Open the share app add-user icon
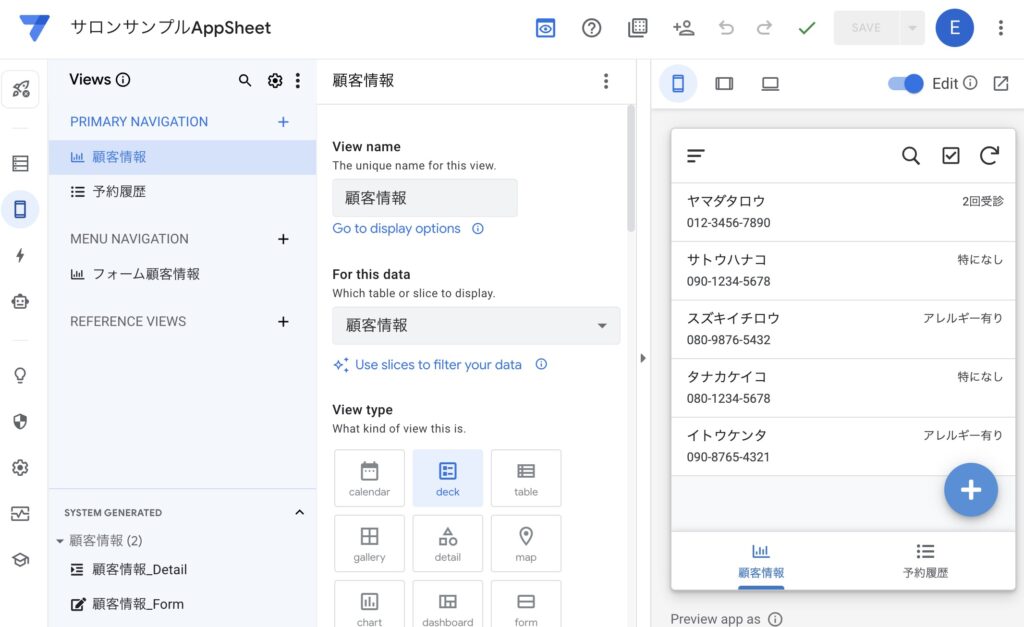 point(684,28)
